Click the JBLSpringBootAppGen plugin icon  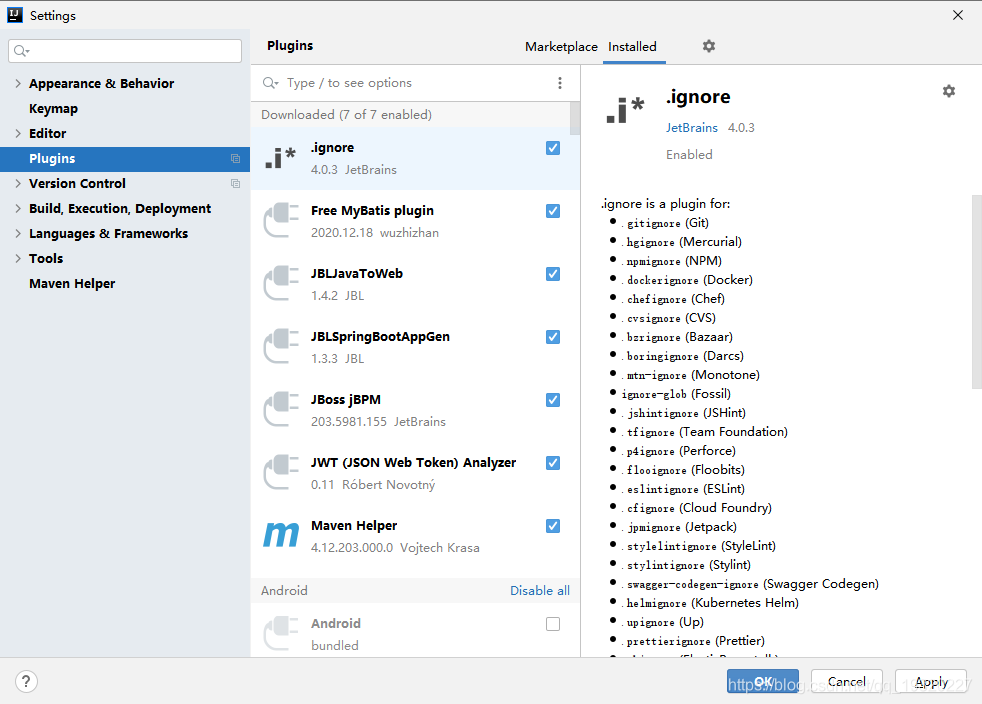(280, 346)
